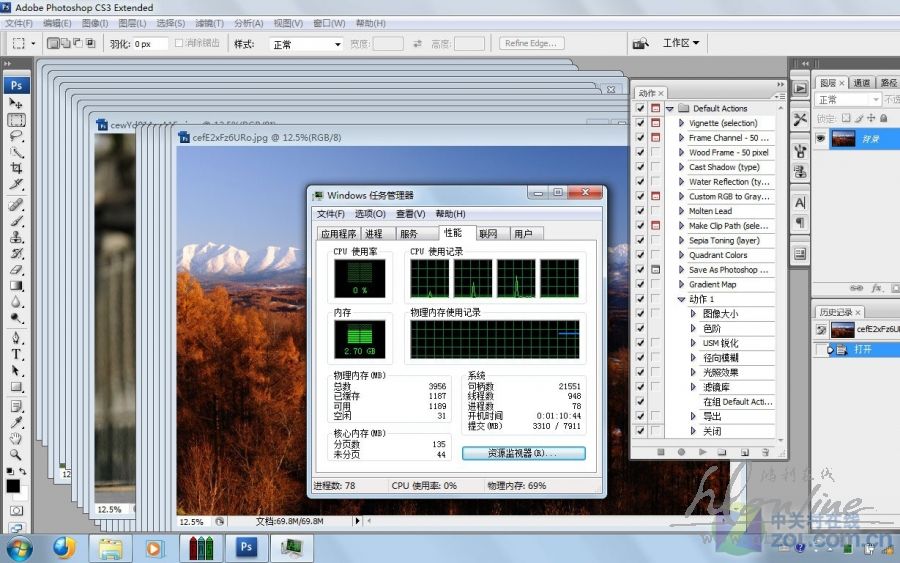Open the 工作区 workspace menu button
900x563 pixels.
tap(681, 43)
